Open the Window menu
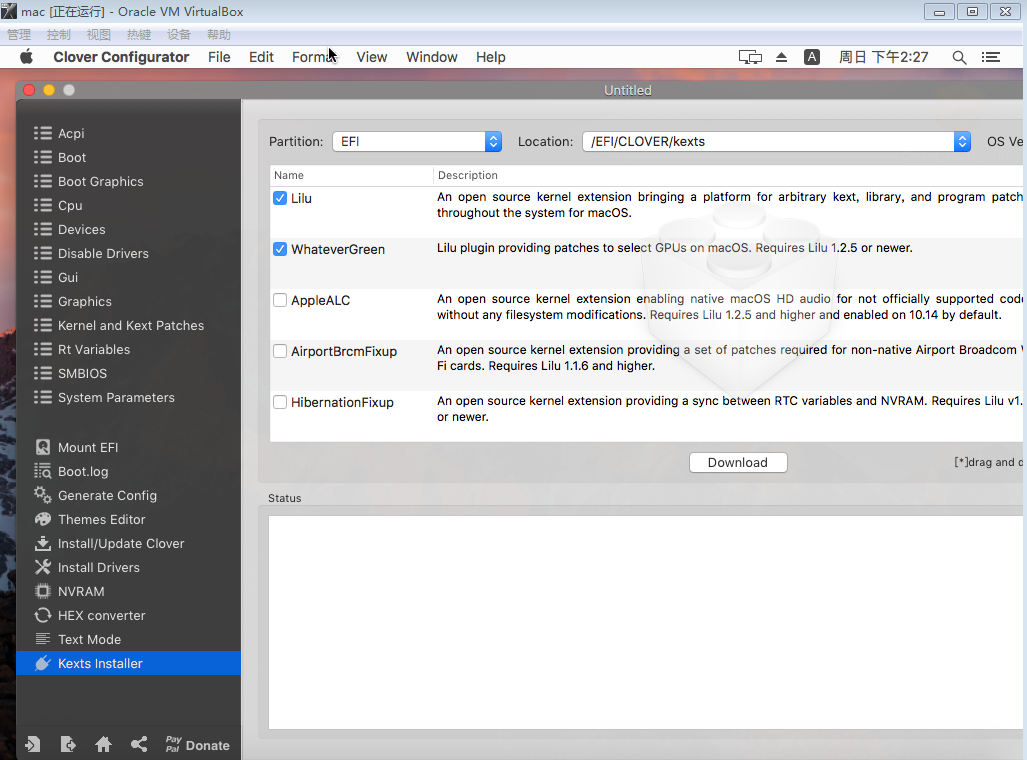This screenshot has height=760, width=1027. click(x=432, y=57)
